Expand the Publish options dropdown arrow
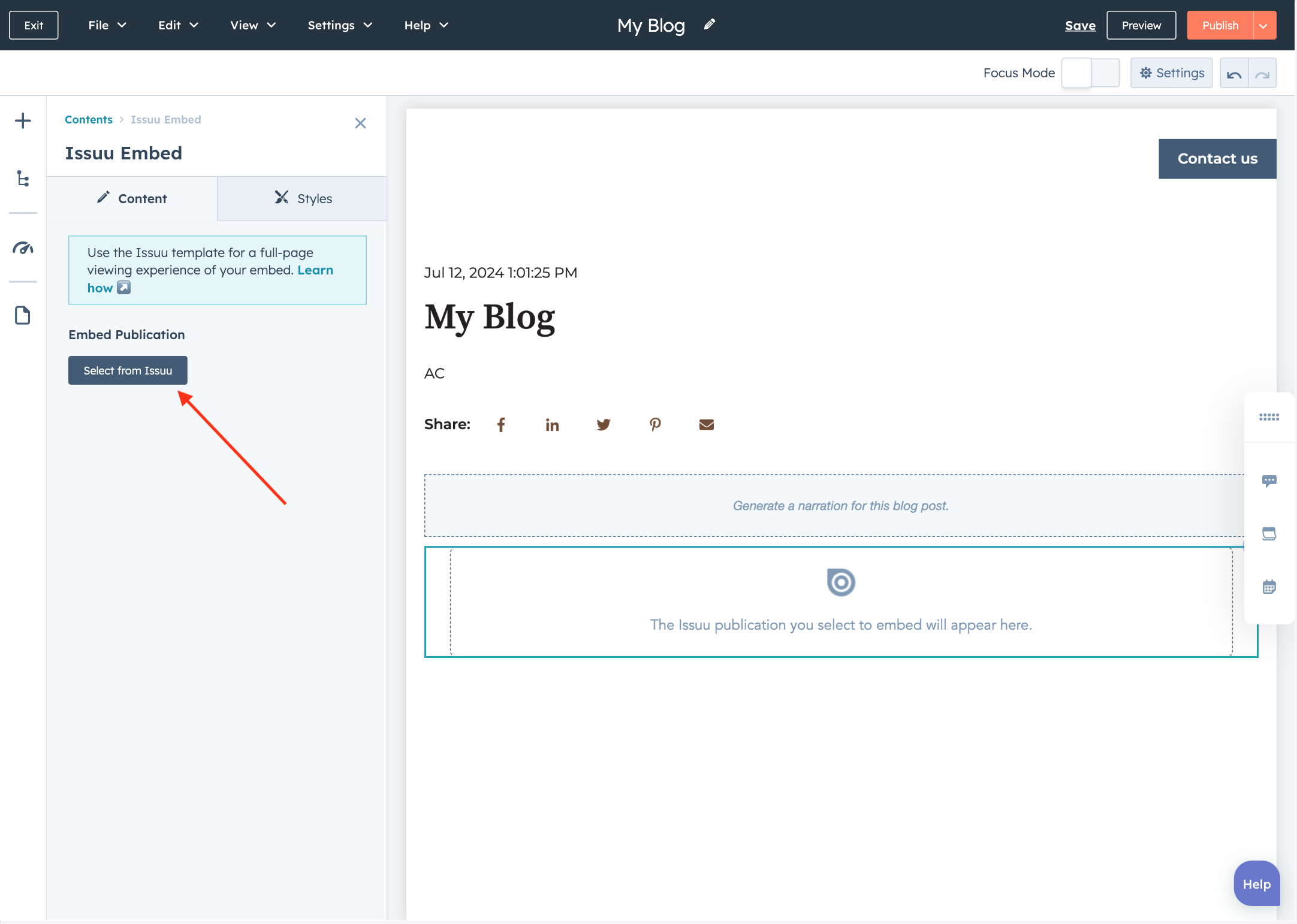Viewport: 1297px width, 924px height. click(x=1264, y=25)
